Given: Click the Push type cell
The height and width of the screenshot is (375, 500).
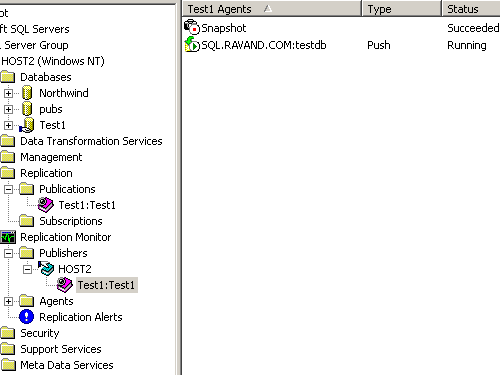Looking at the screenshot, I should tap(379, 45).
